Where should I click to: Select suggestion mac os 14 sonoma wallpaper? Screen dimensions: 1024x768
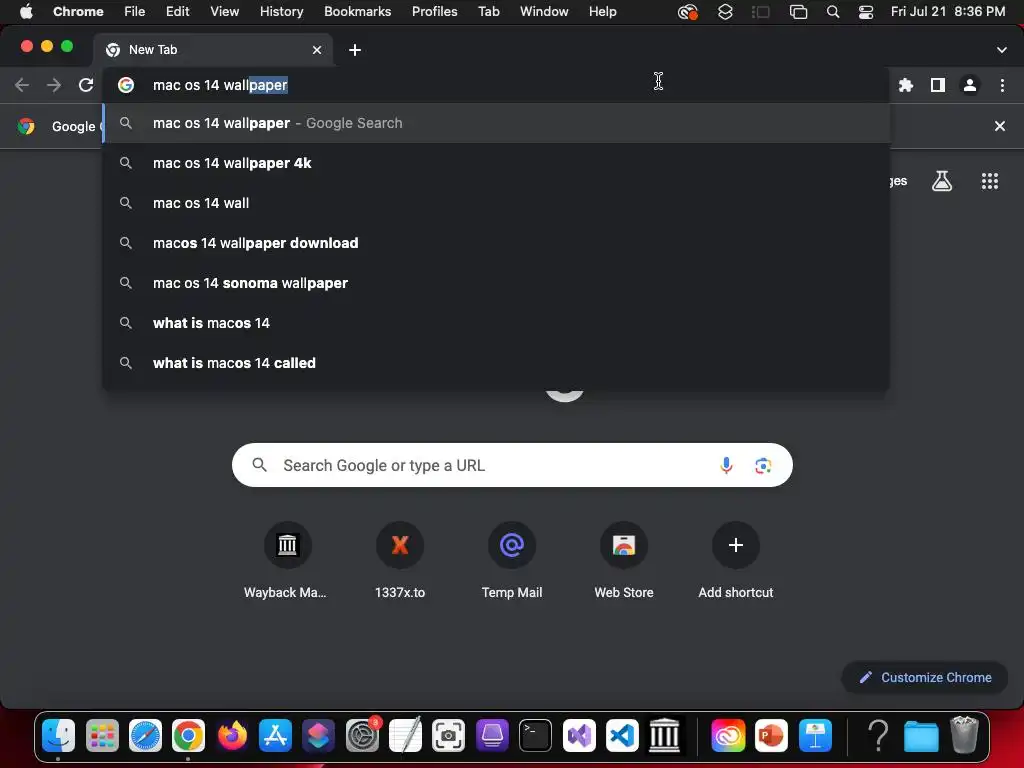[496, 283]
